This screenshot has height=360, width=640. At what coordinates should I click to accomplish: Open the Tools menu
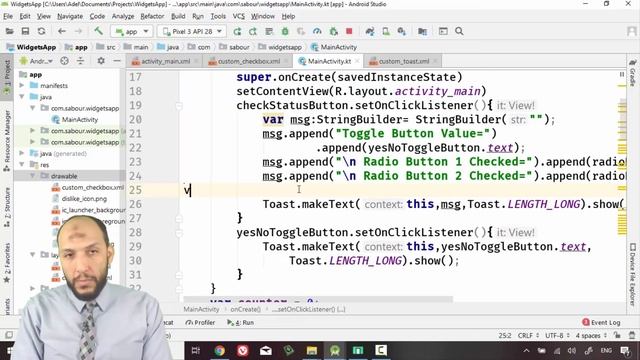click(218, 16)
